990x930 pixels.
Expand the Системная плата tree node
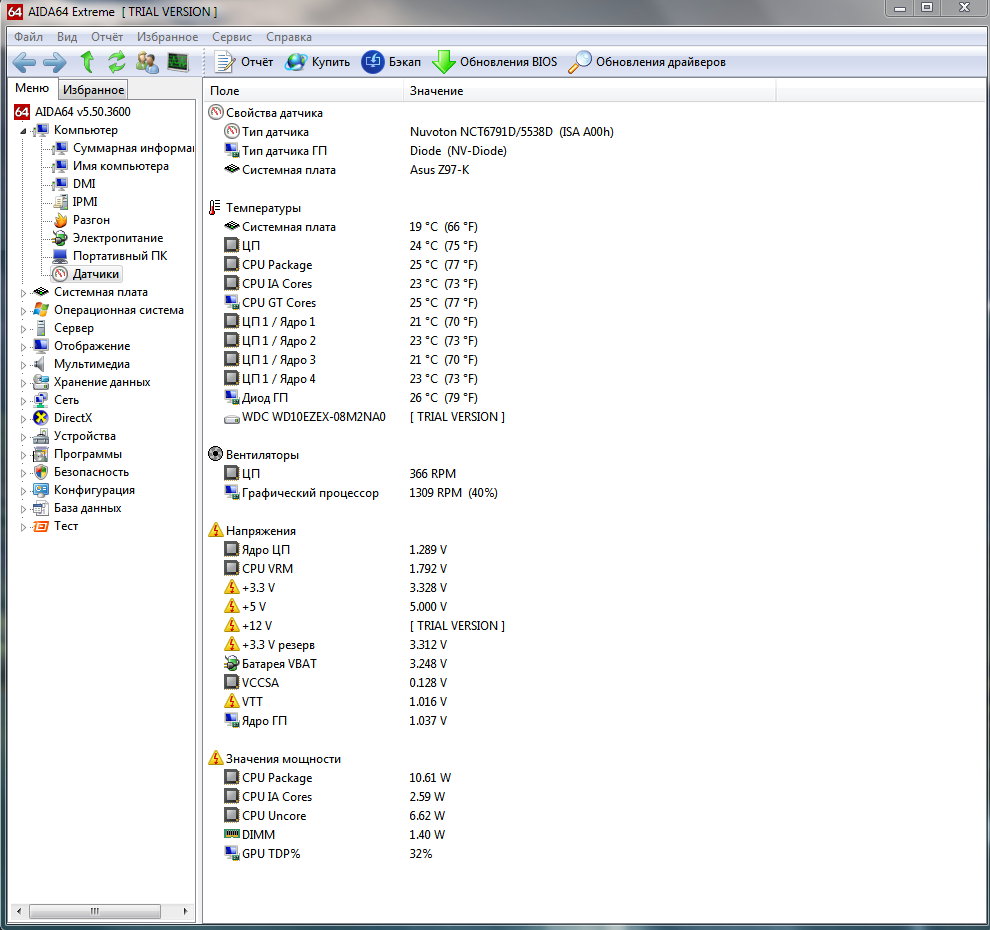coord(24,291)
